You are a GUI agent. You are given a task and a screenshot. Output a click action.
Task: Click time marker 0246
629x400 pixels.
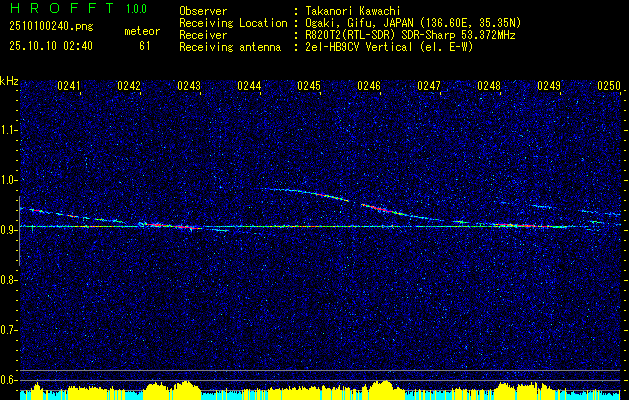[369, 86]
